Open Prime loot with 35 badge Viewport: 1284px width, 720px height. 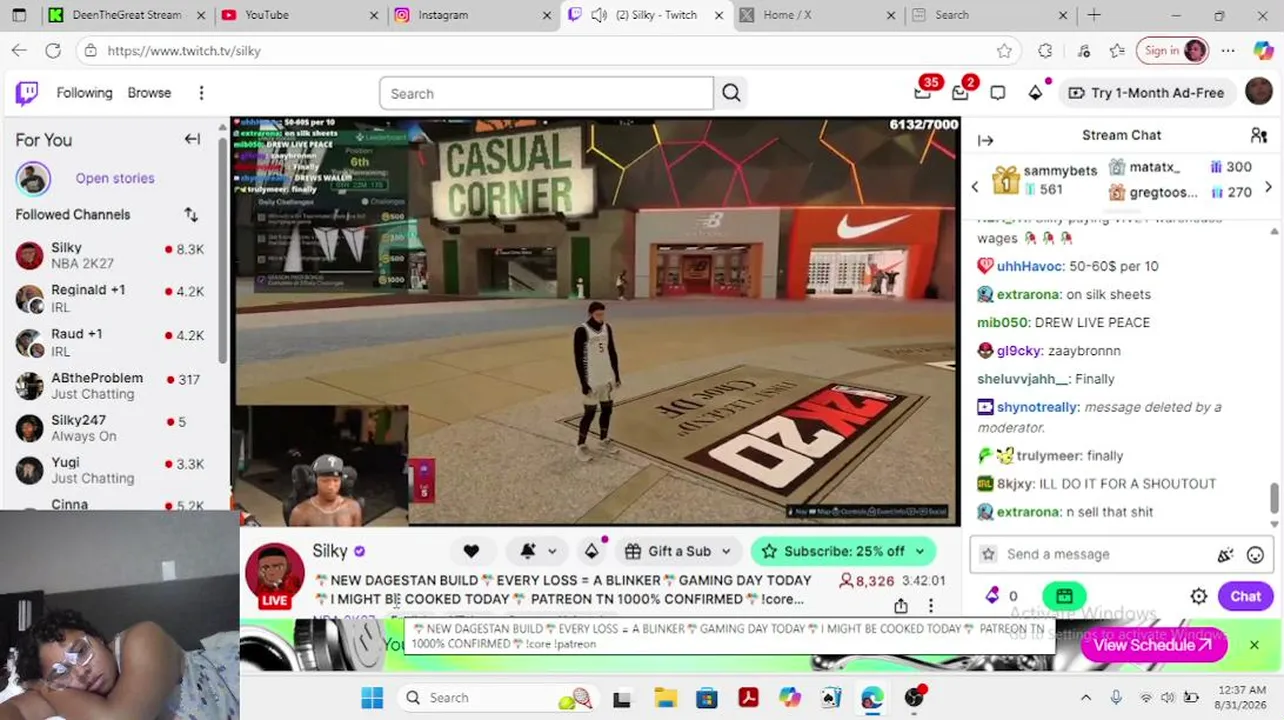click(x=923, y=93)
